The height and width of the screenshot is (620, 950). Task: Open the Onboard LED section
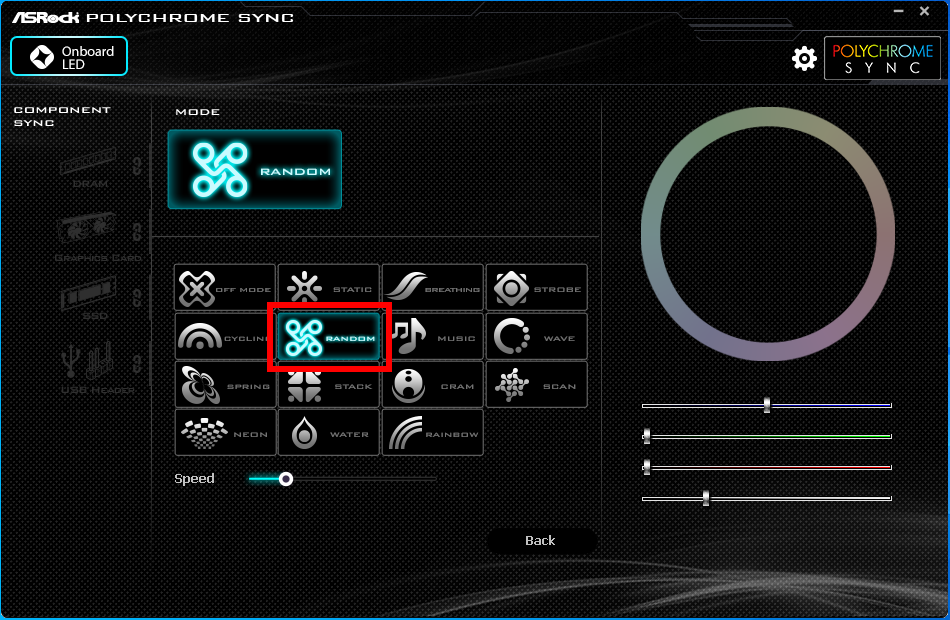click(x=69, y=56)
